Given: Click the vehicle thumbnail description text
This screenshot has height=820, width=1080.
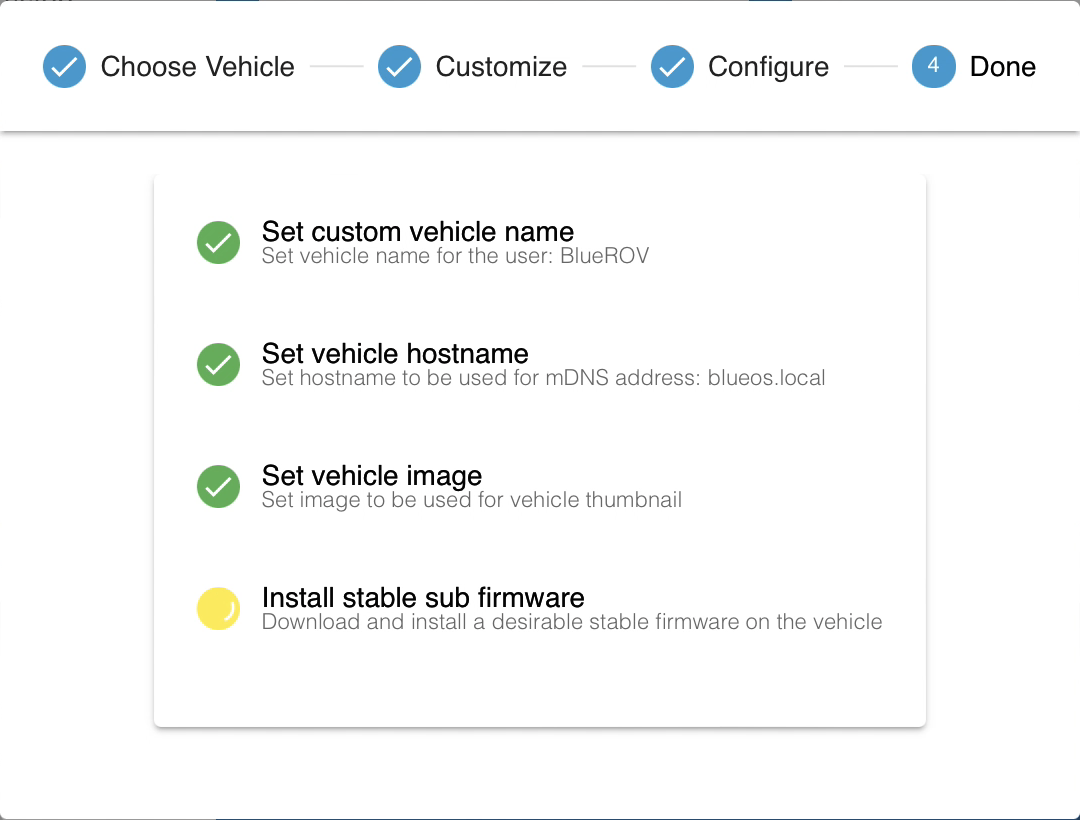Looking at the screenshot, I should [x=472, y=500].
